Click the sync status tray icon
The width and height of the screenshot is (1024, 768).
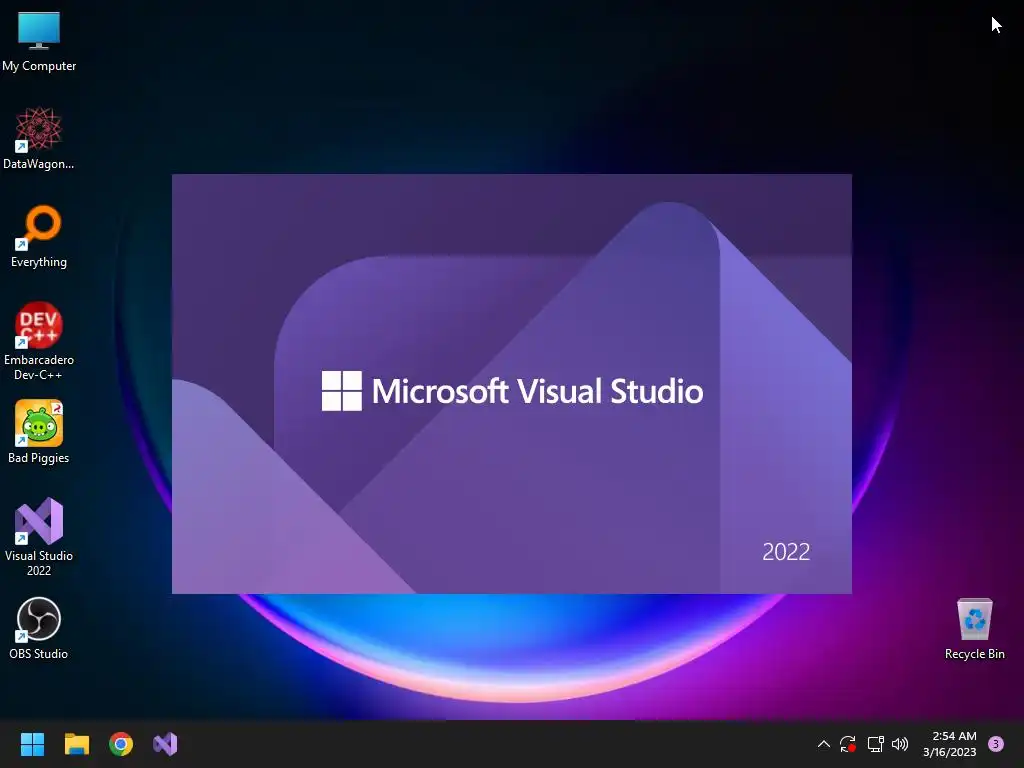pos(848,744)
